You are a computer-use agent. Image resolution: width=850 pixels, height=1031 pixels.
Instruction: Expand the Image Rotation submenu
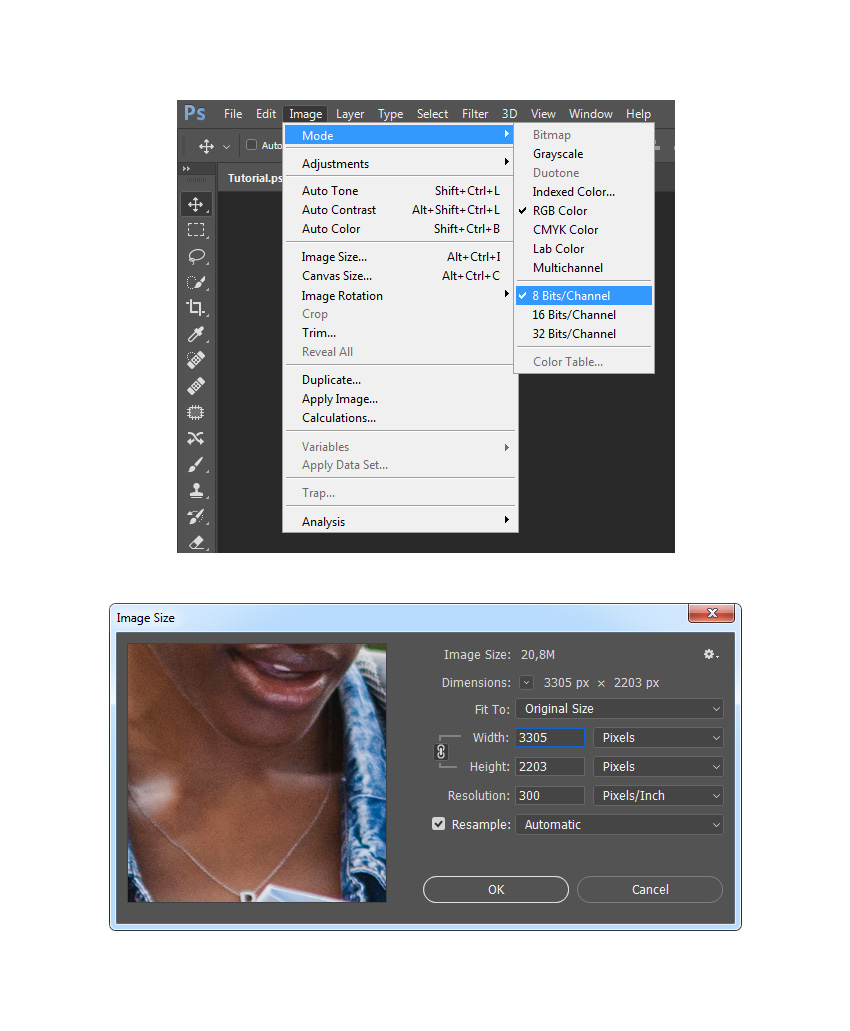point(400,296)
